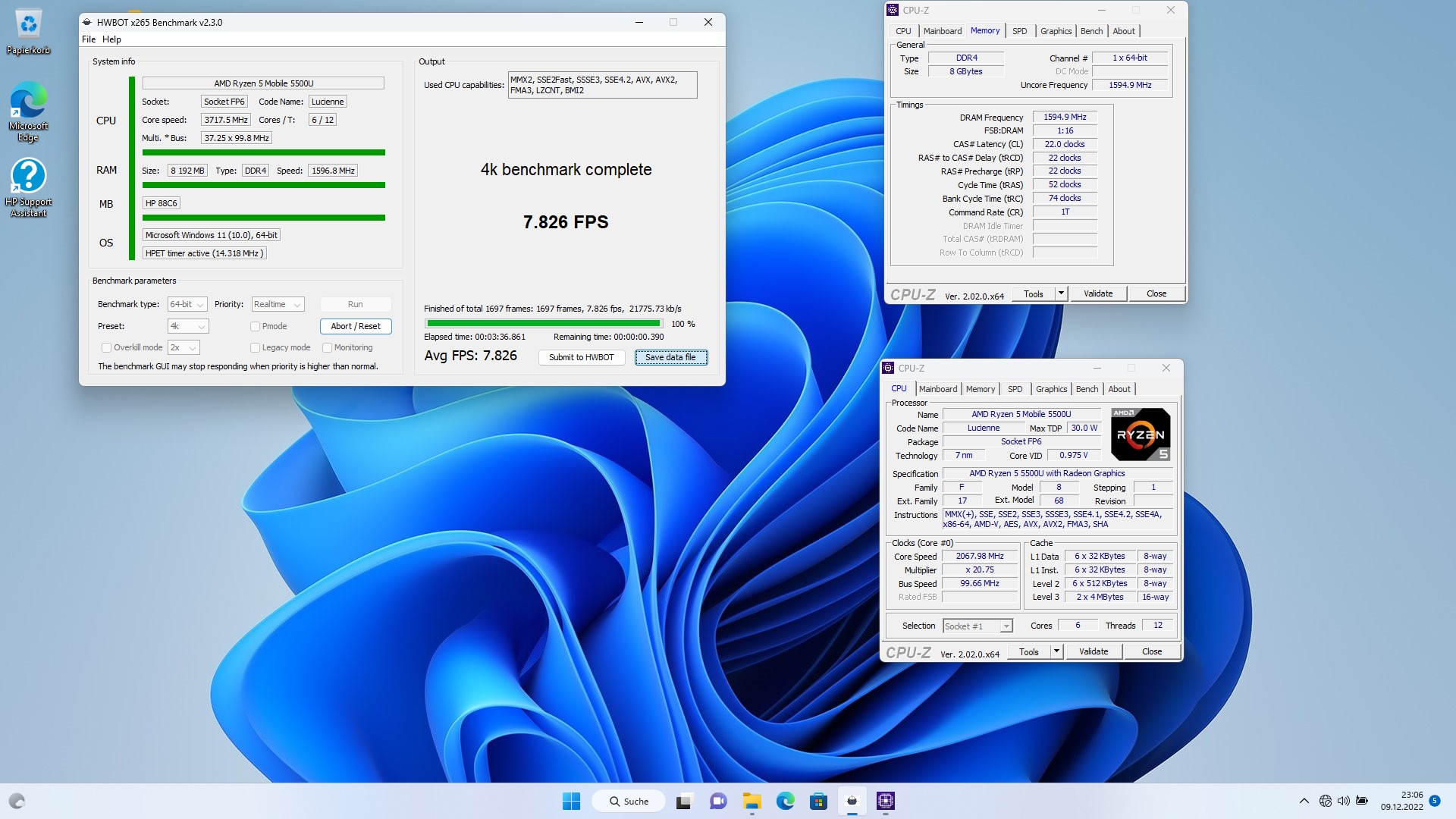Screen dimensions: 1456x819
Task: Click the Code Name Lucienne value in CPU-Z
Action: [x=983, y=428]
